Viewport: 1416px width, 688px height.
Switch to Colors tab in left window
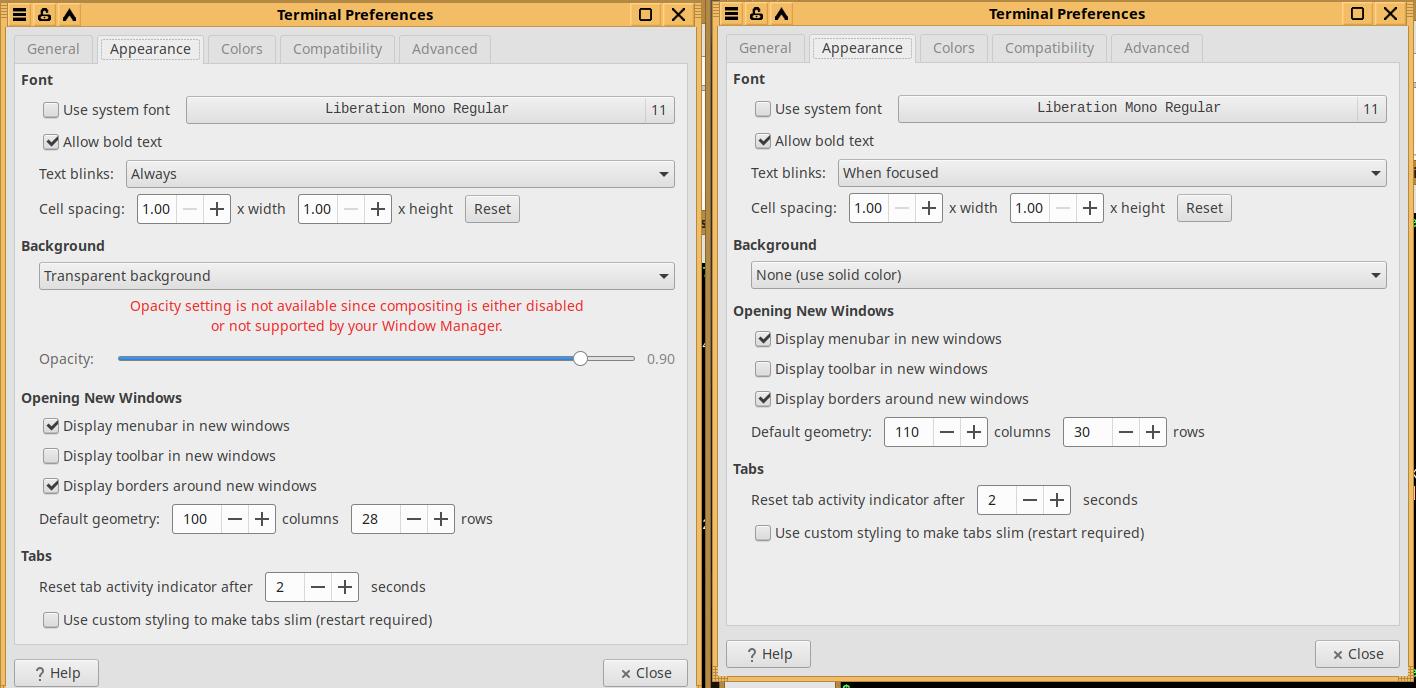[242, 49]
